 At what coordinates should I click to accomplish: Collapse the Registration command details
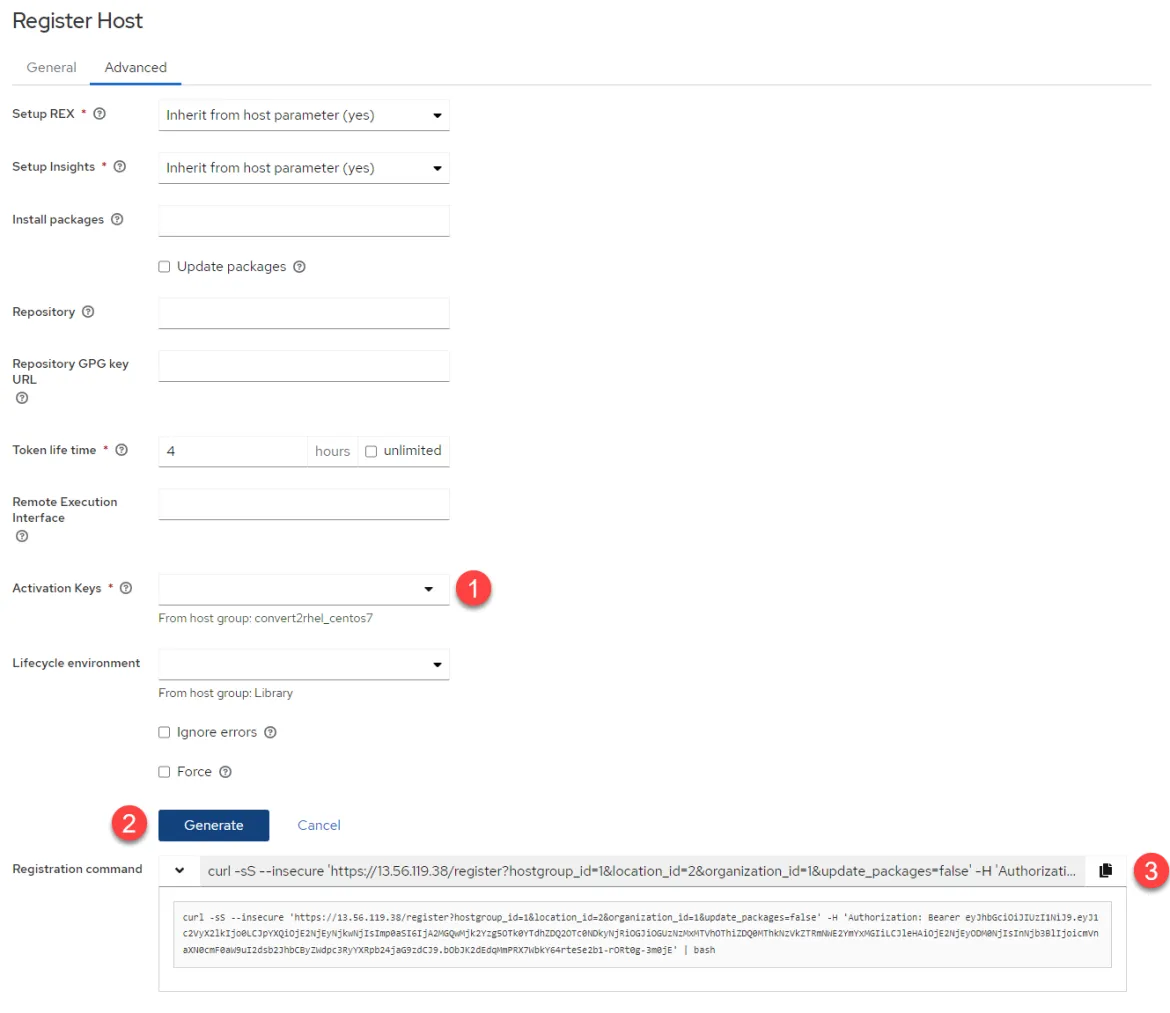pyautogui.click(x=179, y=871)
